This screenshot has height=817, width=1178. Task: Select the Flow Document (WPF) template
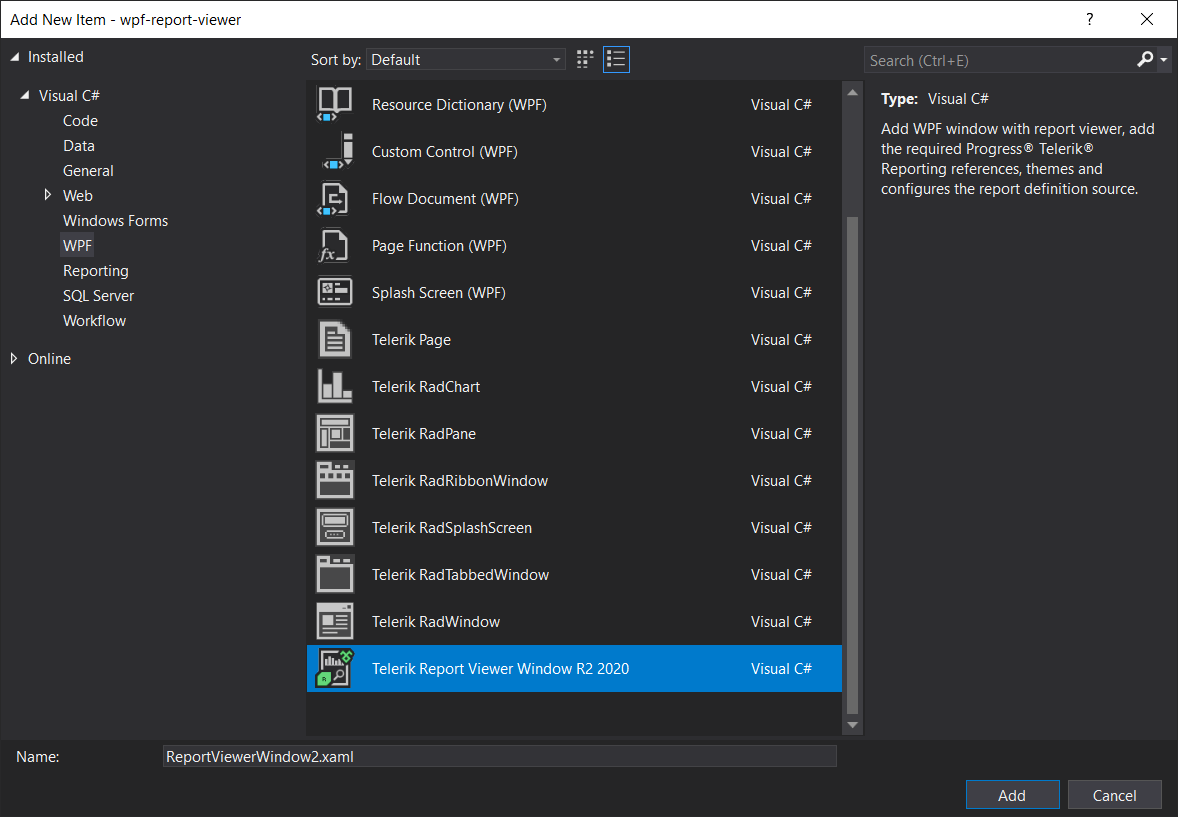[x=575, y=198]
